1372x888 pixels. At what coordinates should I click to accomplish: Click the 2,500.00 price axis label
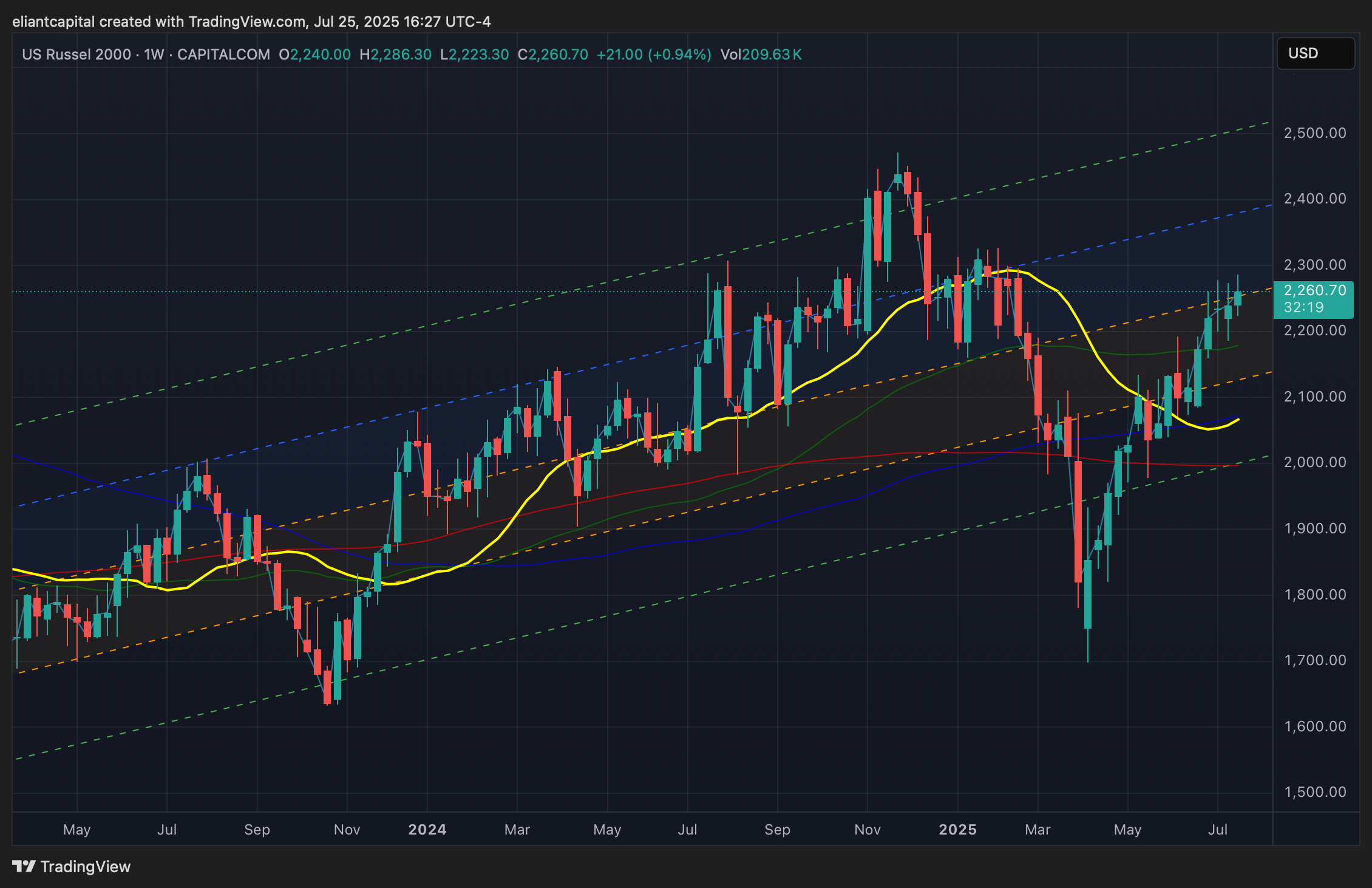pyautogui.click(x=1314, y=133)
